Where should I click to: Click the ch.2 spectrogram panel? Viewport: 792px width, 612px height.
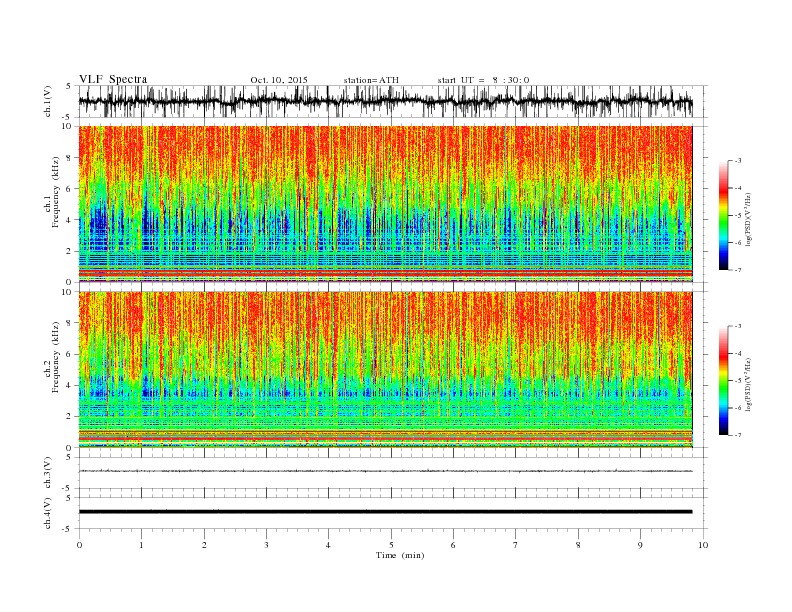[385, 369]
